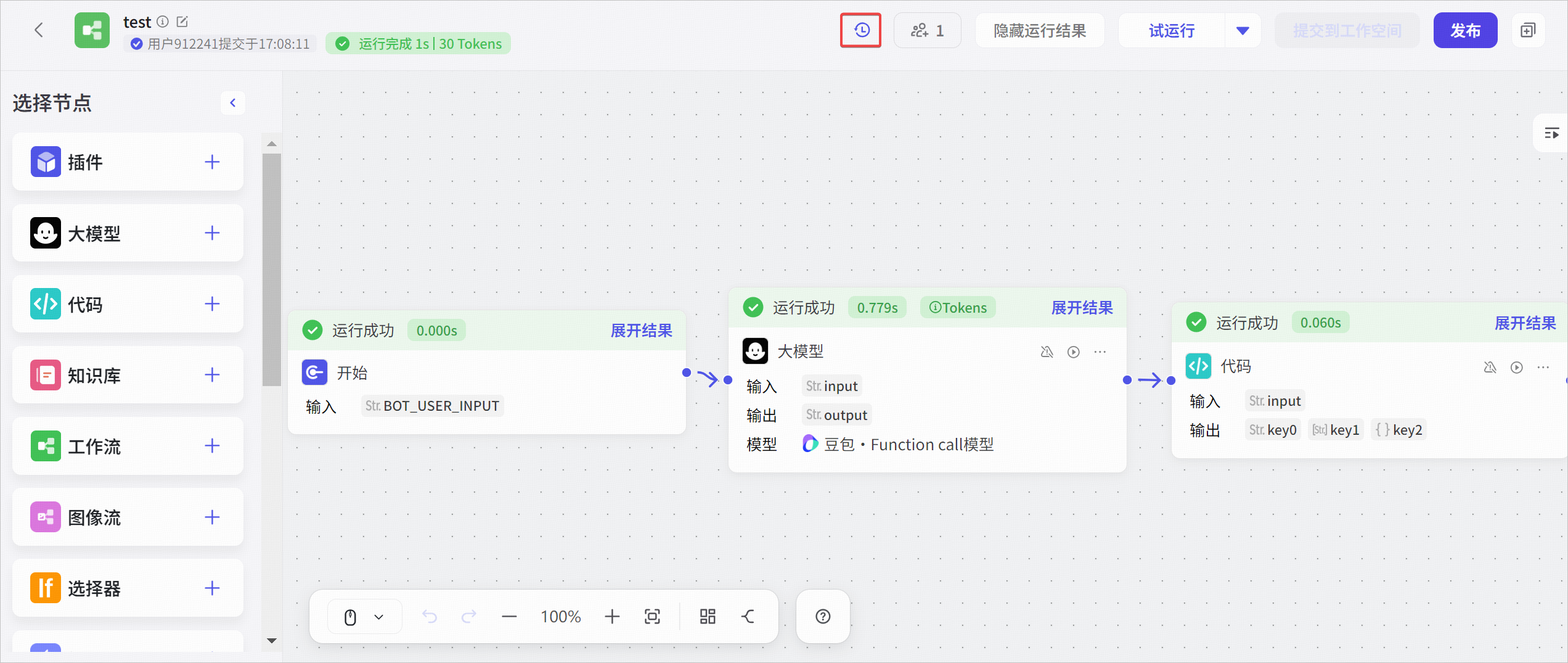Click the zoom in plus beside 100%

pyautogui.click(x=612, y=617)
